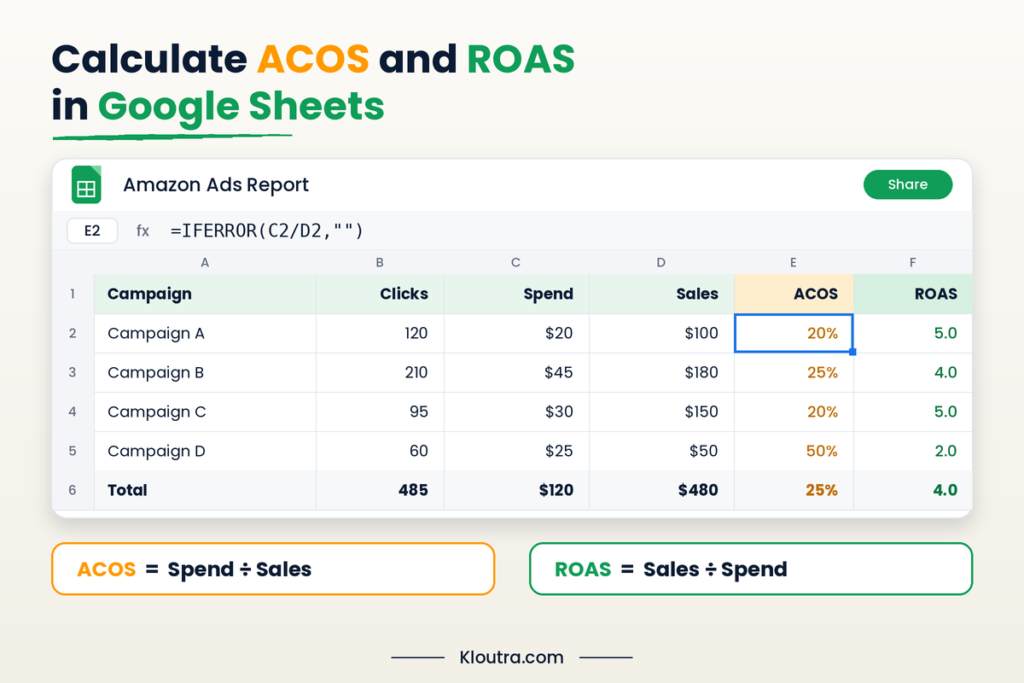Select column A header
The width and height of the screenshot is (1024, 683).
(205, 262)
